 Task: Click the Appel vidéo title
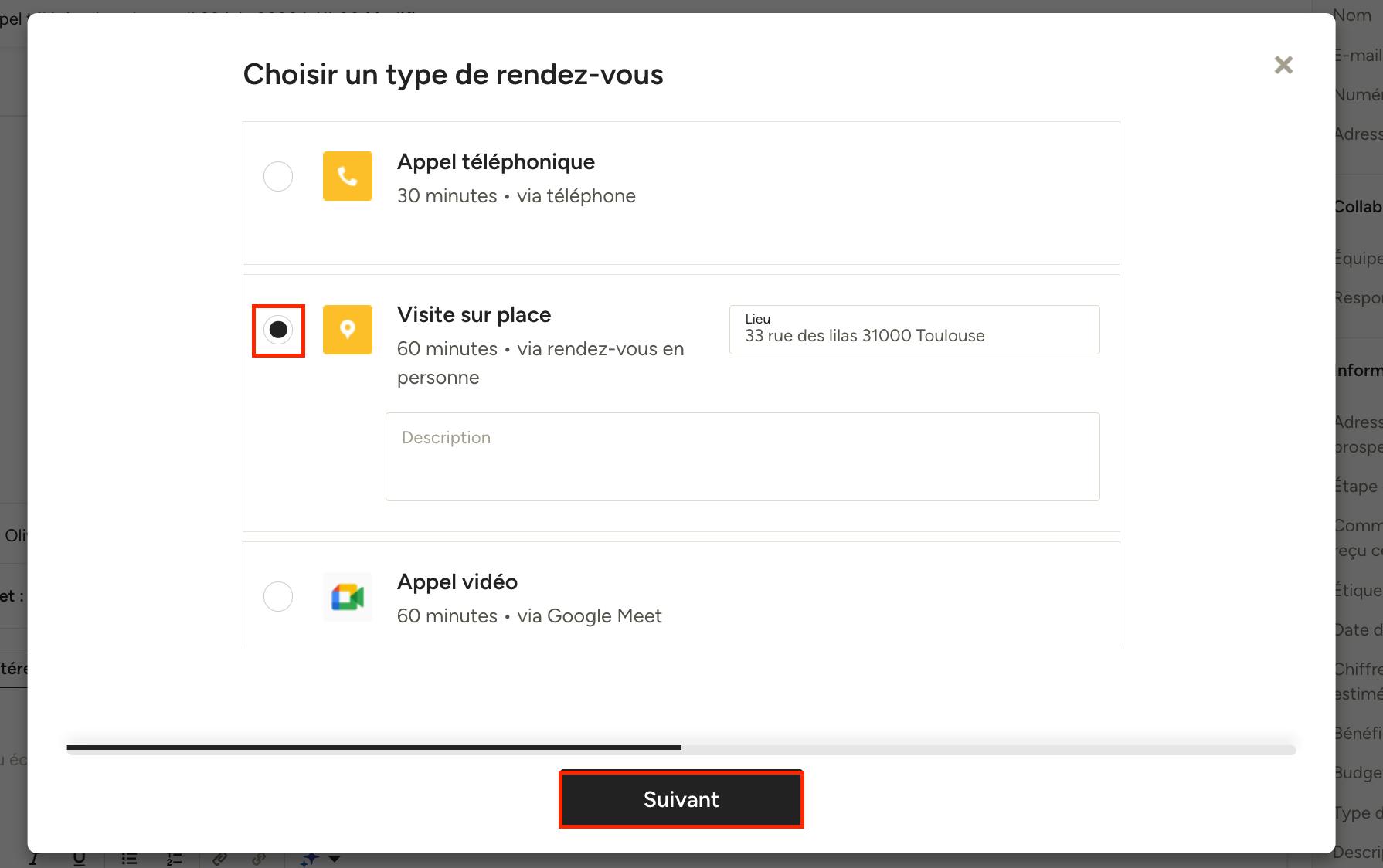pyautogui.click(x=457, y=582)
